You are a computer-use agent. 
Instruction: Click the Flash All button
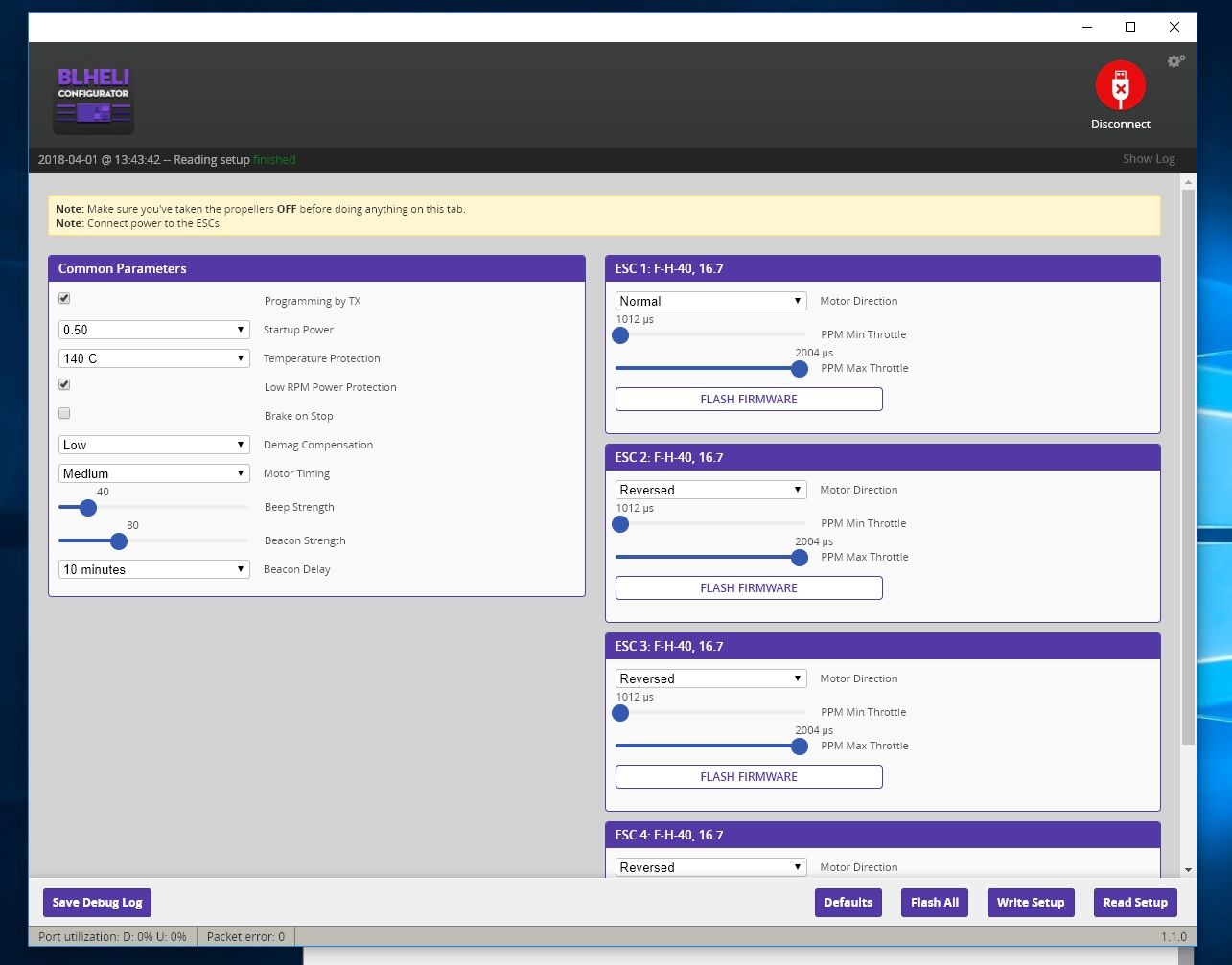(935, 903)
